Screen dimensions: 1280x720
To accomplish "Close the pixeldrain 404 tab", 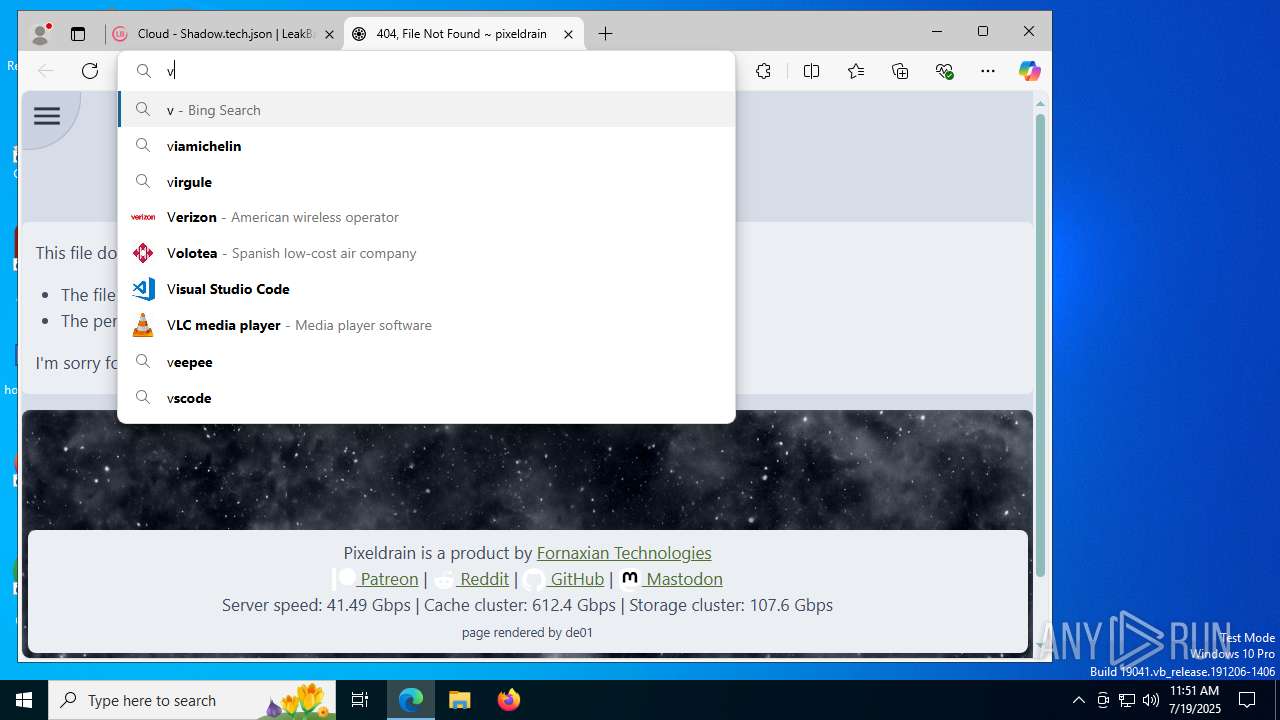I will (568, 34).
